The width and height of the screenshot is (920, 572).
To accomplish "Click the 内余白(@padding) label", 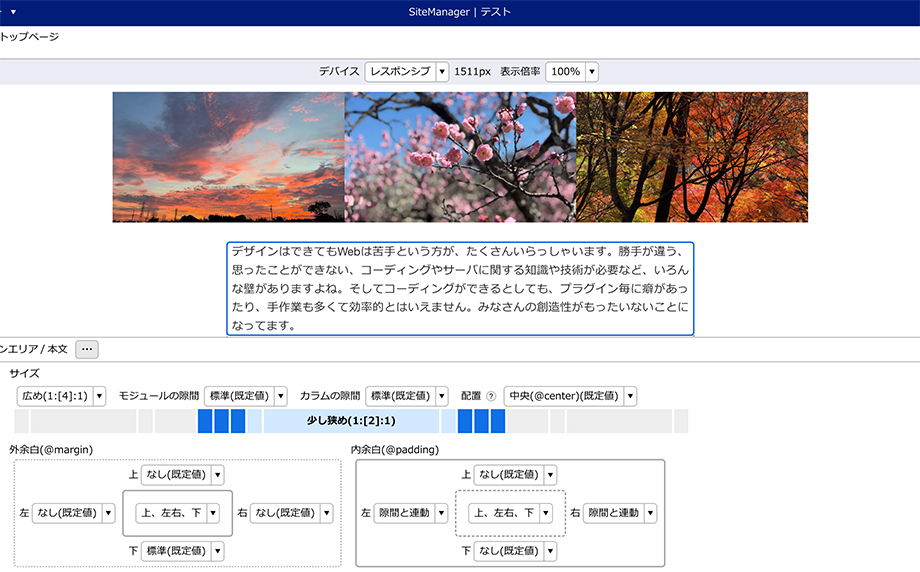I will click(395, 449).
